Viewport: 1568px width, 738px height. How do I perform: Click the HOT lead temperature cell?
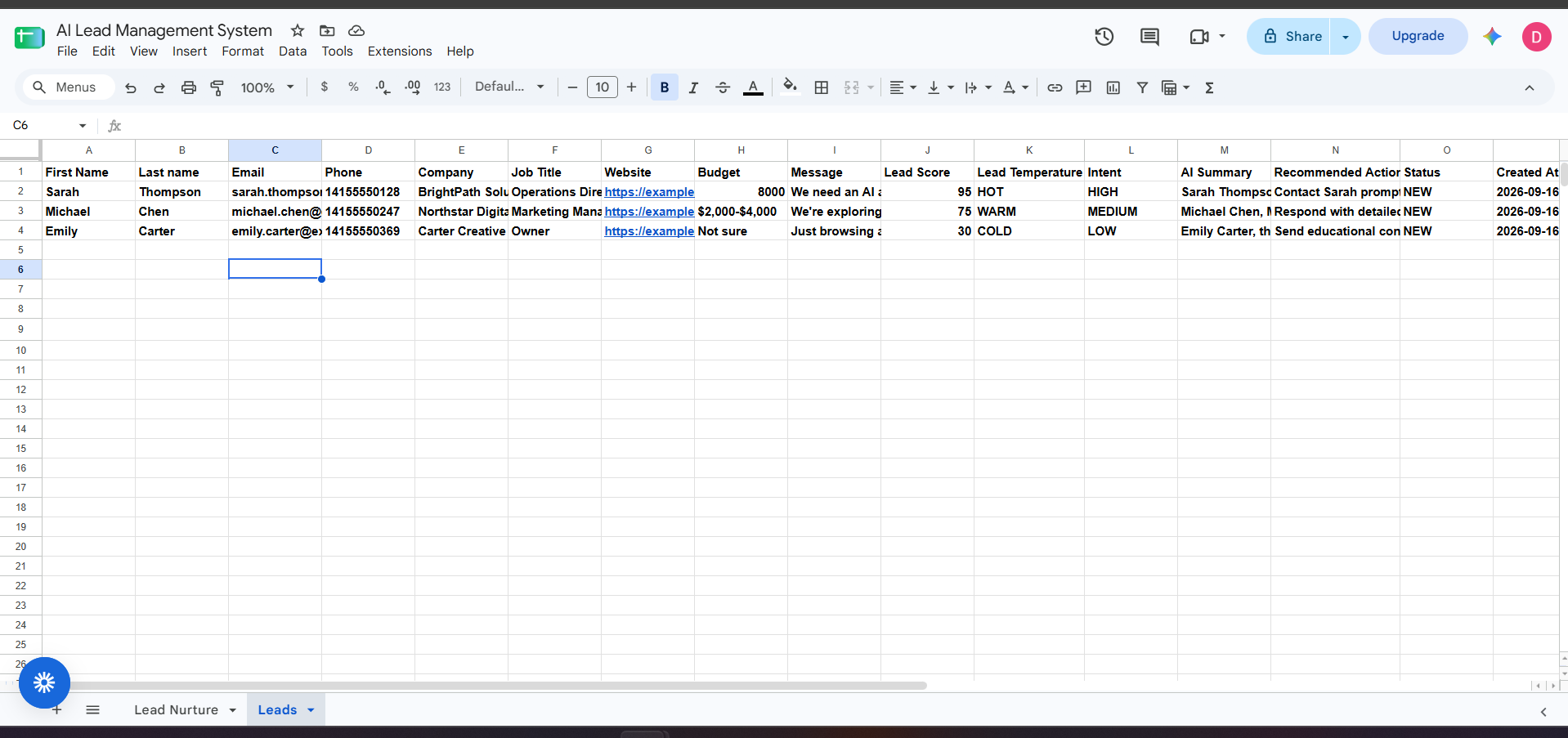coord(1028,192)
